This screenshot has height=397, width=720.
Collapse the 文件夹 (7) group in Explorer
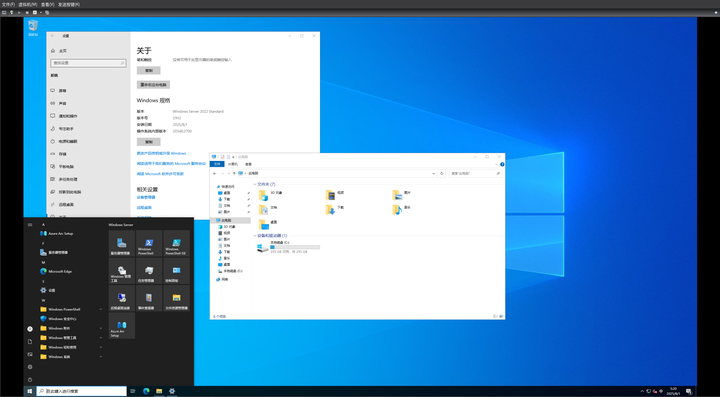pyautogui.click(x=255, y=184)
